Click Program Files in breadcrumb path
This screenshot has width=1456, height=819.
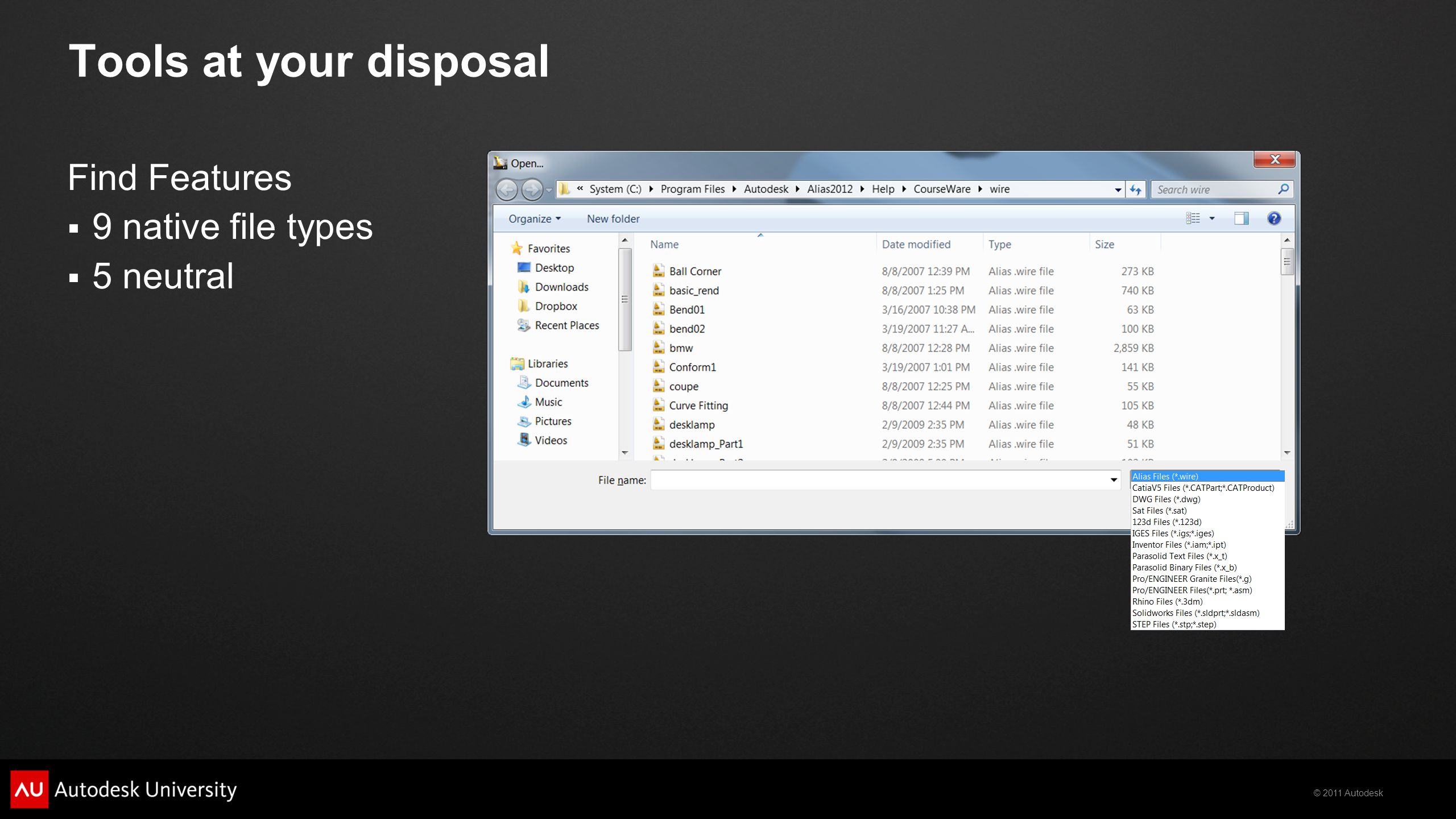pyautogui.click(x=692, y=189)
